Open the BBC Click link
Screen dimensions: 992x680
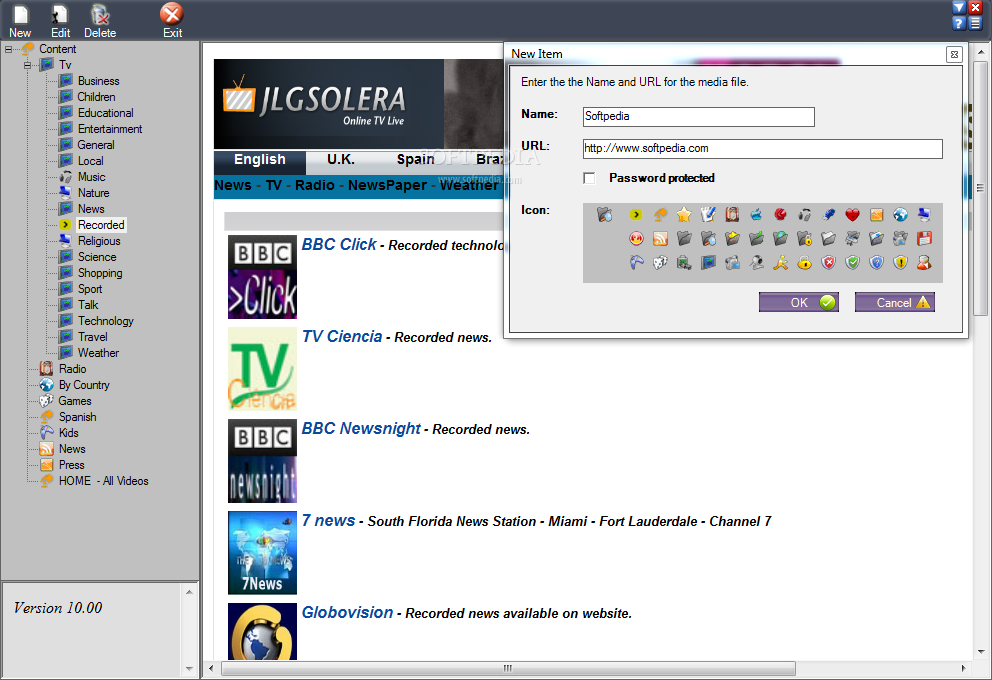(338, 245)
